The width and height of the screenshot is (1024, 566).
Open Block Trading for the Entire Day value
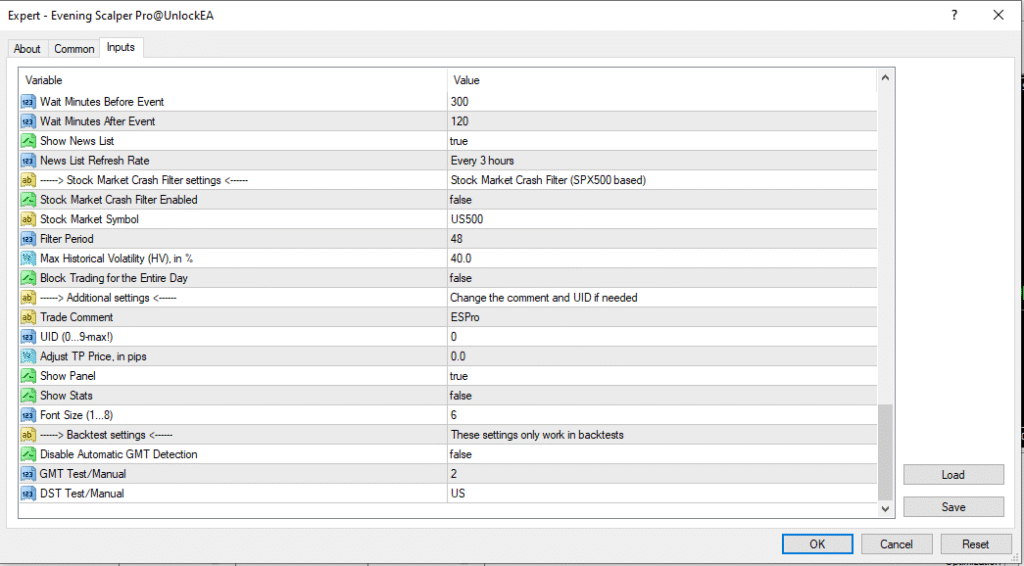click(x=660, y=278)
